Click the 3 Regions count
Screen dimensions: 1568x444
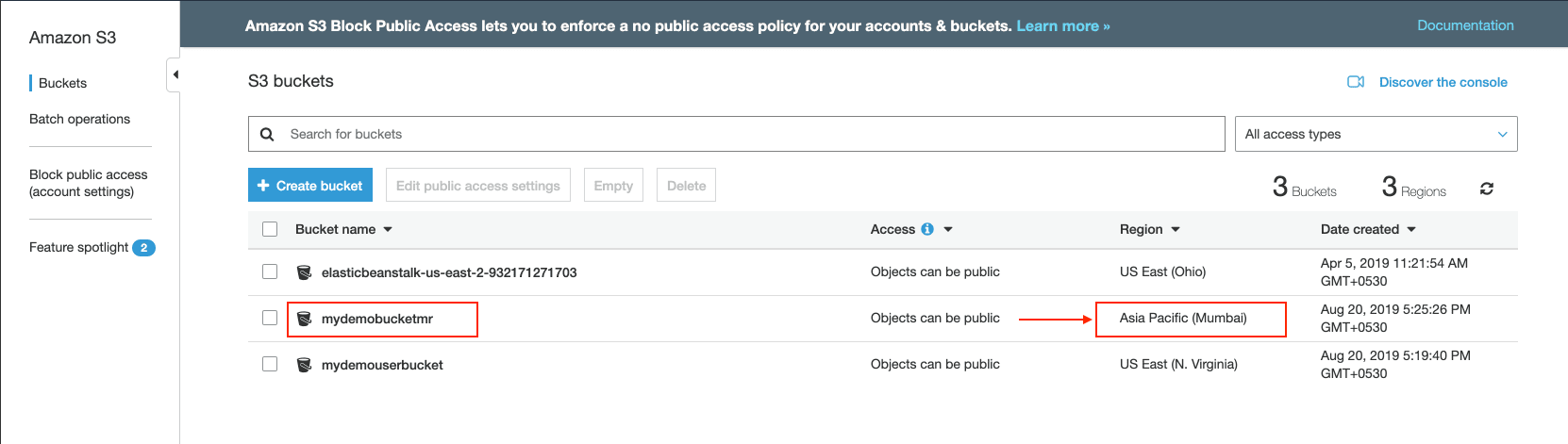pos(1413,187)
